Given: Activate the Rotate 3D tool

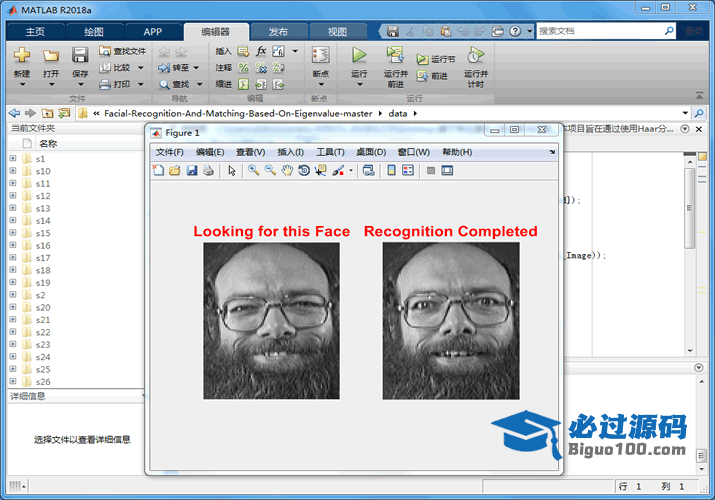Looking at the screenshot, I should [x=303, y=171].
